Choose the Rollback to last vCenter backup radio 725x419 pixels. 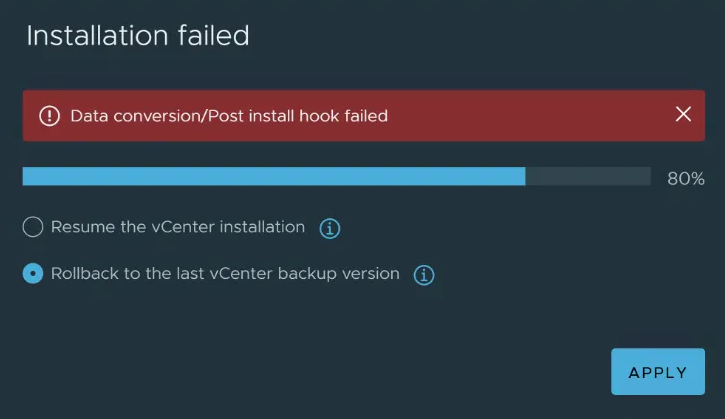33,273
